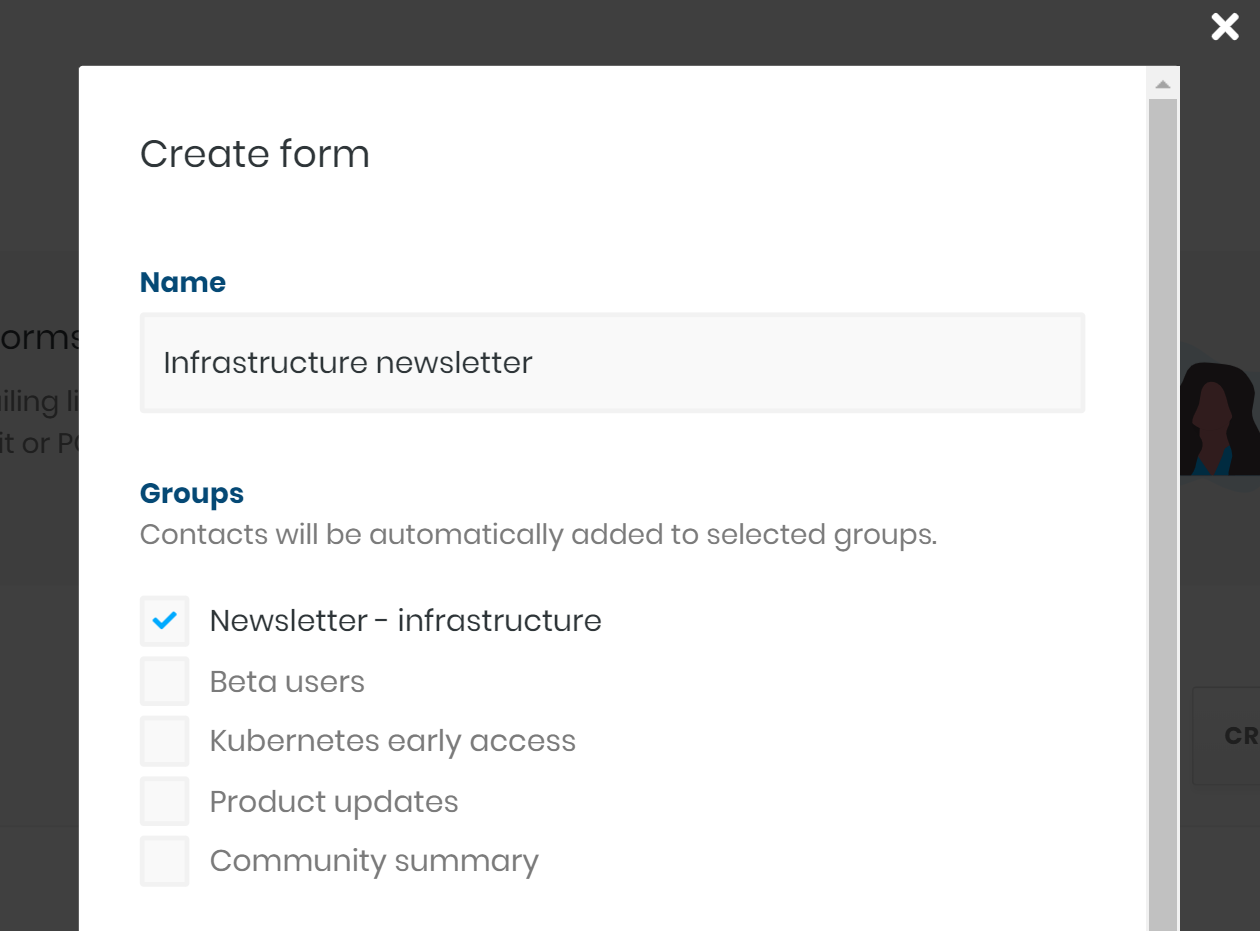Click the Name input field
Viewport: 1260px width, 931px height.
[612, 363]
